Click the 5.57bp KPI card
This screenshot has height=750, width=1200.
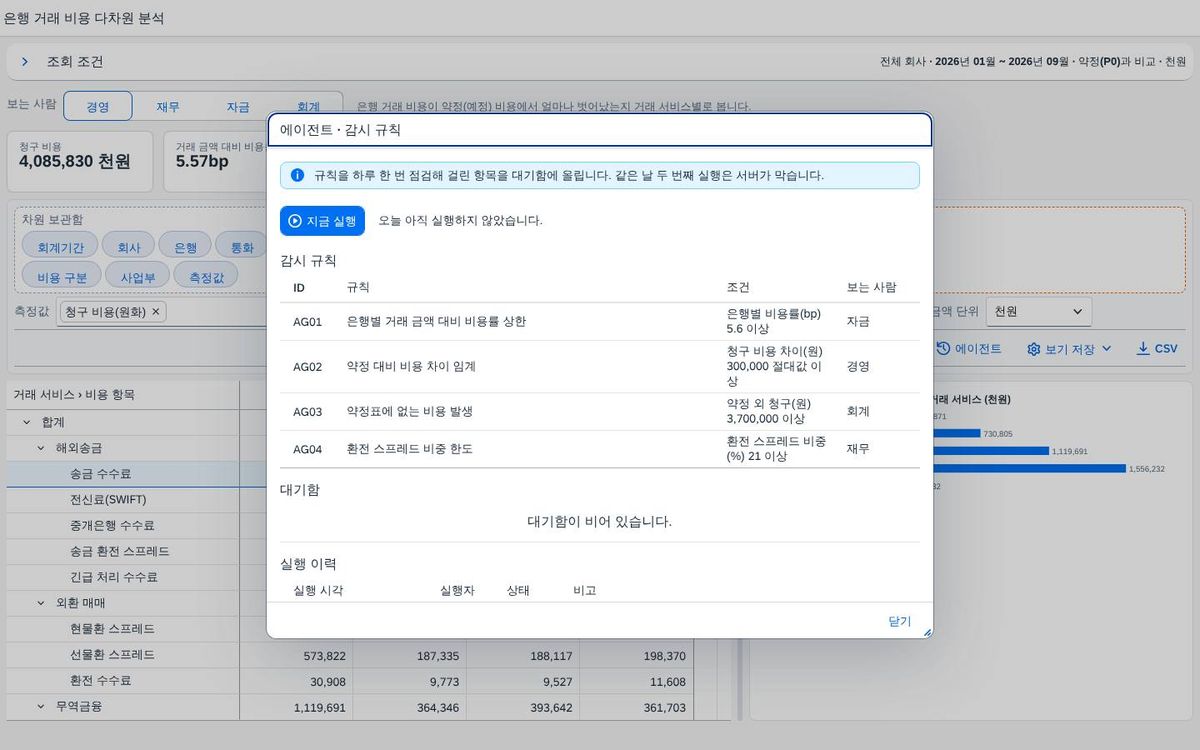(x=215, y=161)
